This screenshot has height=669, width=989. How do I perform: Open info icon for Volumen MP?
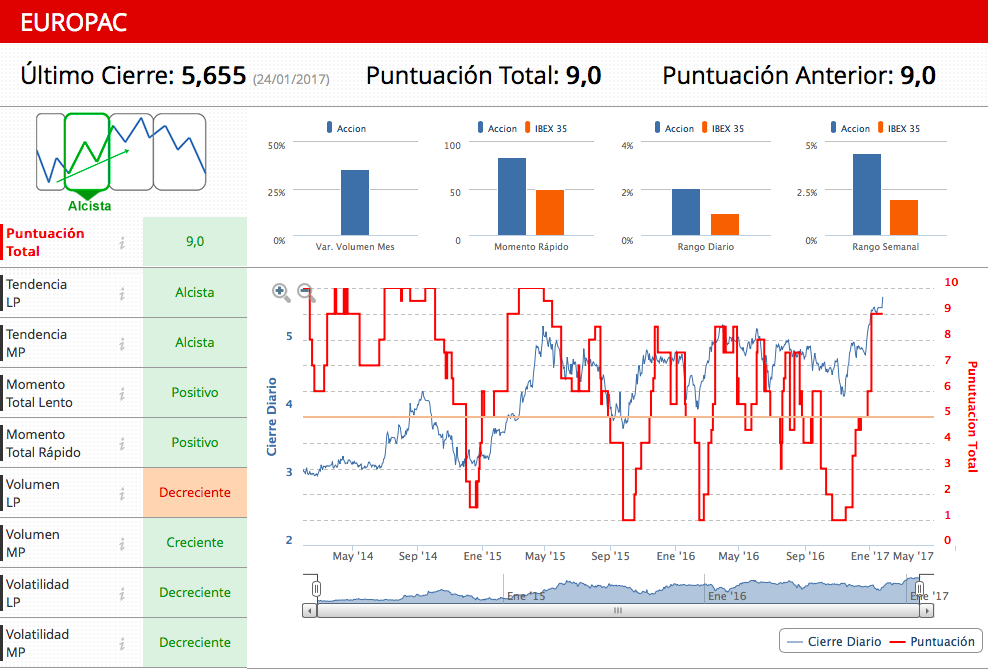tap(122, 544)
